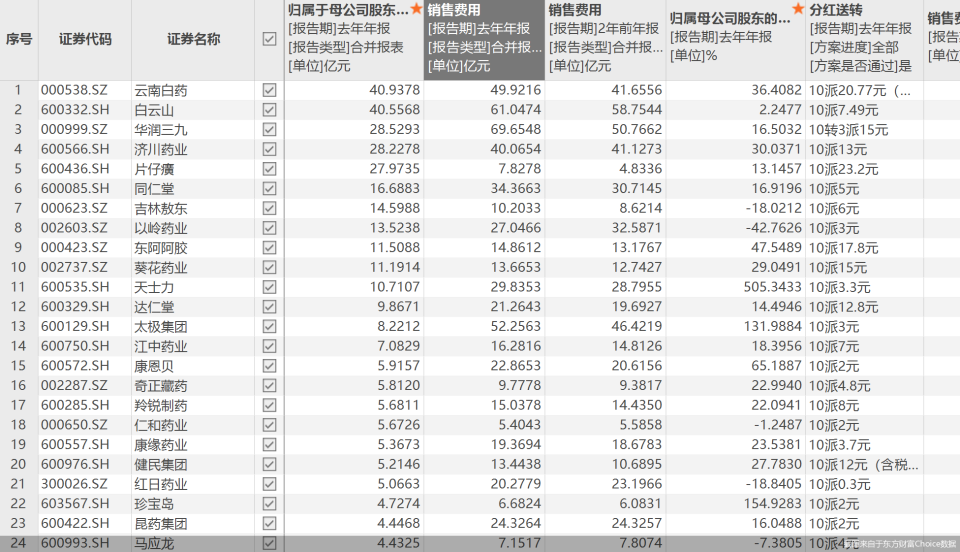Image resolution: width=960 pixels, height=552 pixels.
Task: Click row number 24
Action: [x=18, y=543]
